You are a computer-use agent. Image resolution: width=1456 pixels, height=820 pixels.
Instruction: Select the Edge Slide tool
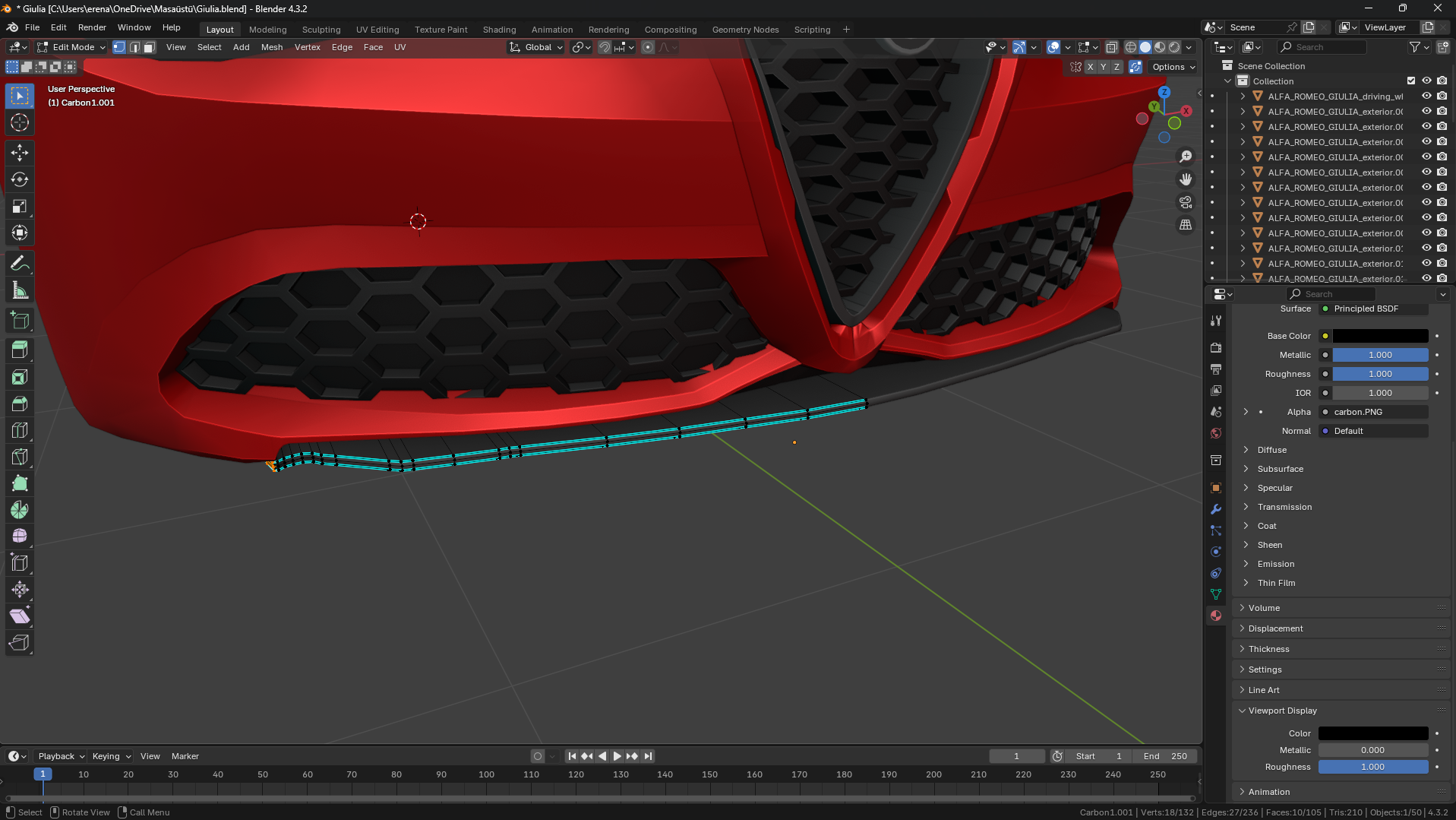(20, 563)
